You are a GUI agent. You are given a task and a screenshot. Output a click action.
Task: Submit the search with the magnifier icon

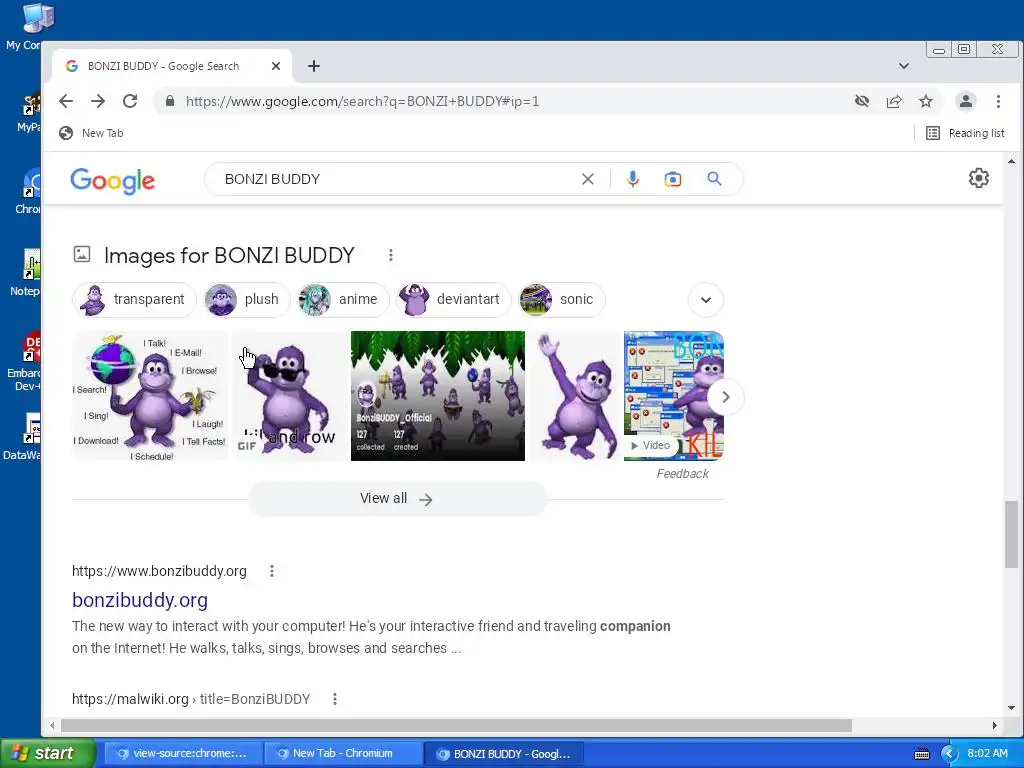pos(714,179)
